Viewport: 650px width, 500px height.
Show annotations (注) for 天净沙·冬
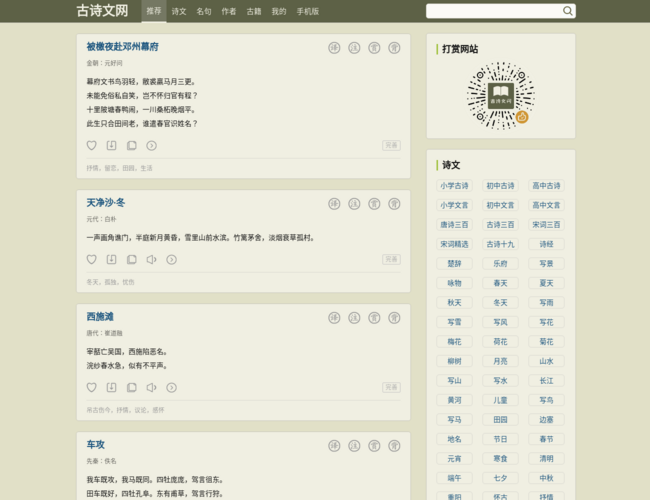tap(354, 204)
